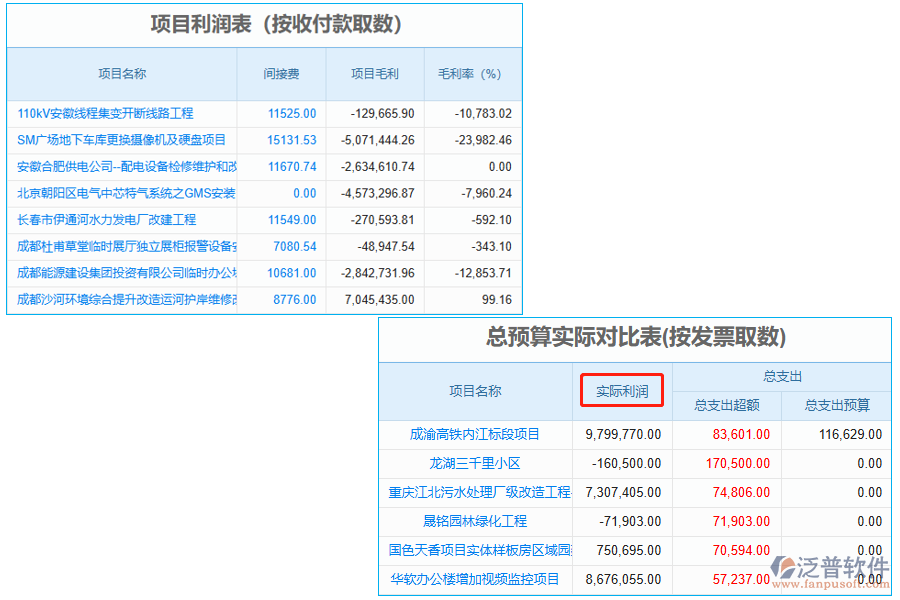
Task: Click the 15131.53 indirect cost link
Action: pyautogui.click(x=292, y=140)
